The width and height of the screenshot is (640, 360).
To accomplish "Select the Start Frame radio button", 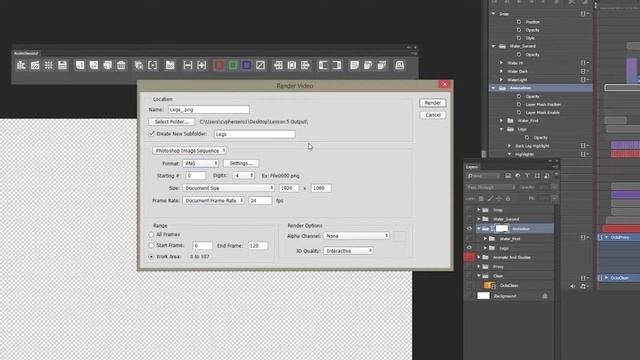I will (x=151, y=245).
